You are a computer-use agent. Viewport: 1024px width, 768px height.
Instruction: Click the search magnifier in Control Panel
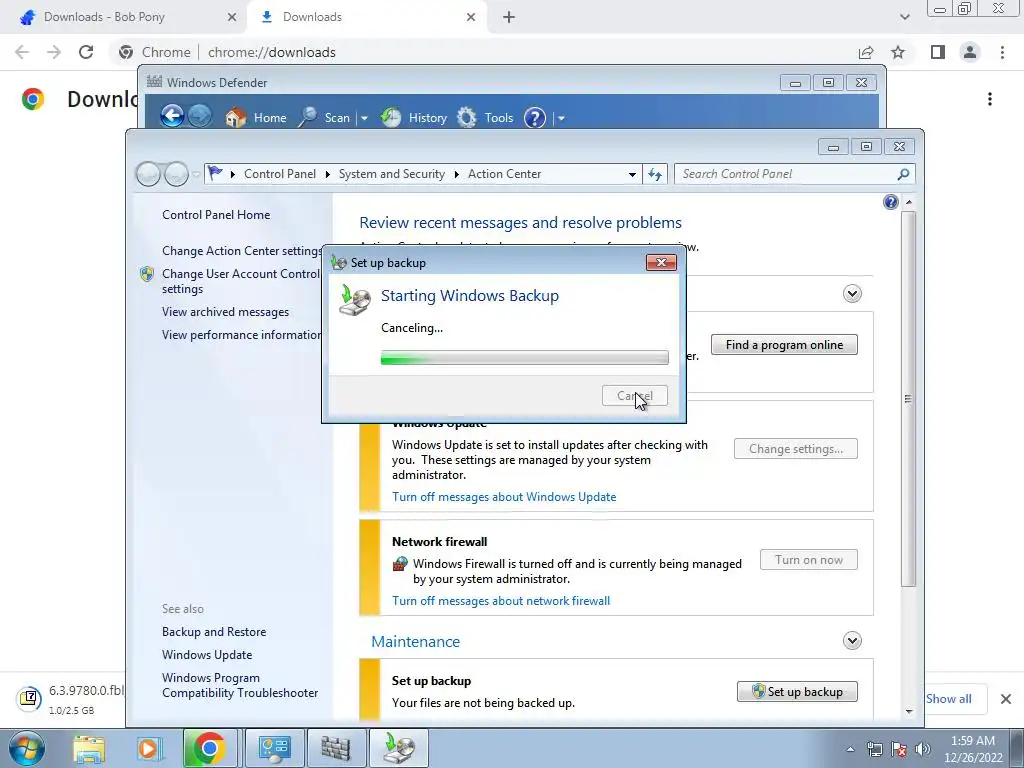pyautogui.click(x=903, y=174)
